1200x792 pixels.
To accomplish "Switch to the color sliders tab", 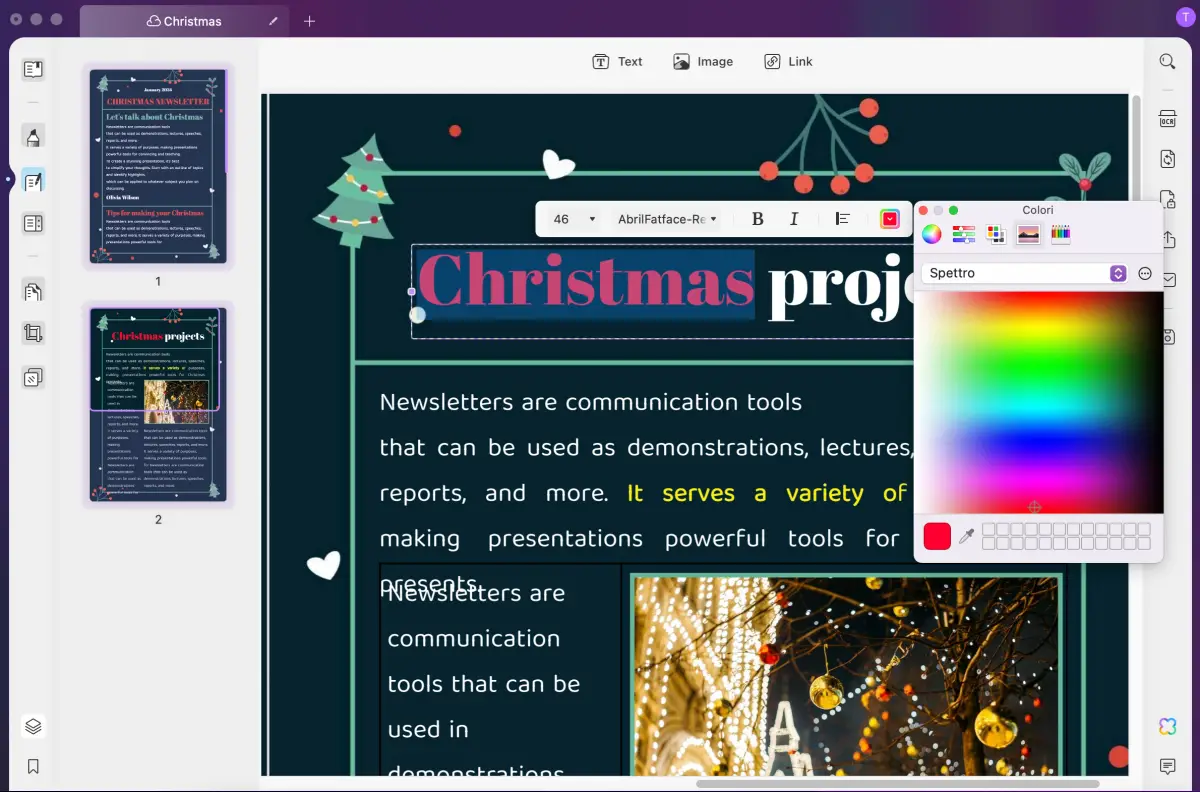I will (964, 234).
